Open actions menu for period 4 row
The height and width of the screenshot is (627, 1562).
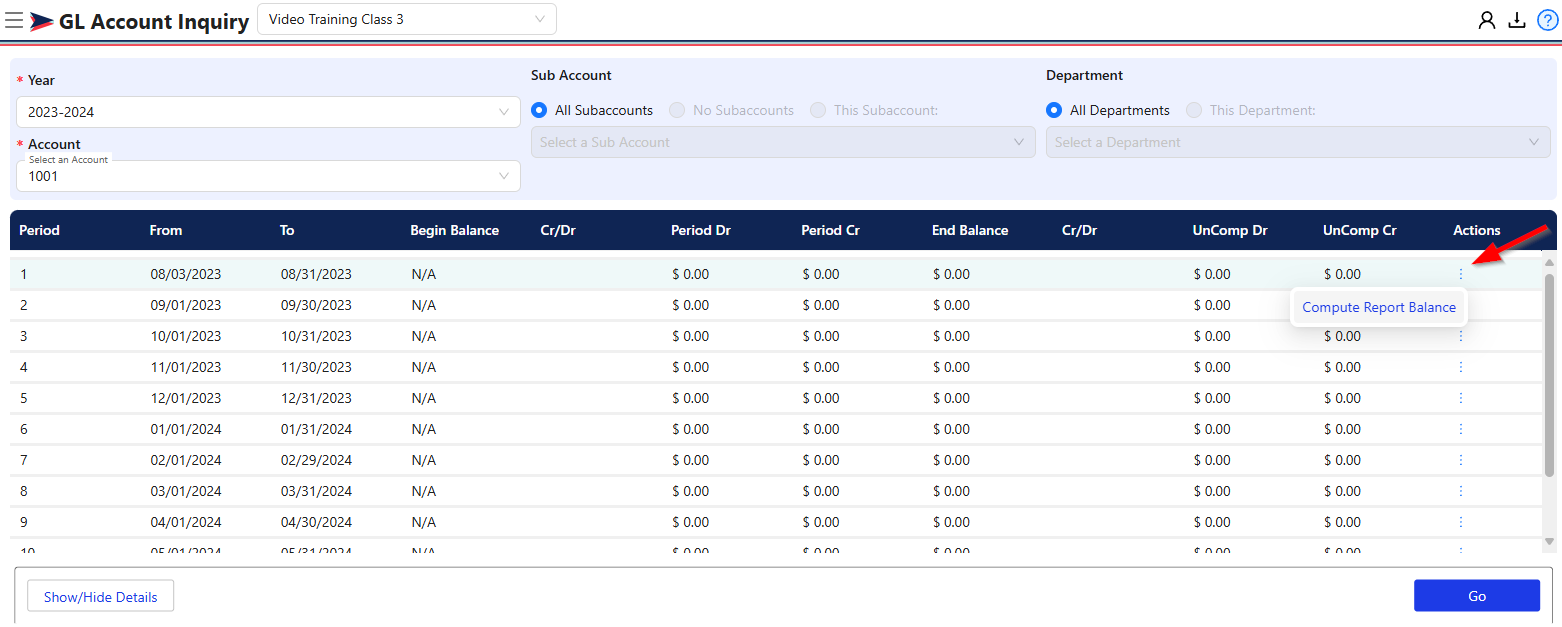[1461, 367]
